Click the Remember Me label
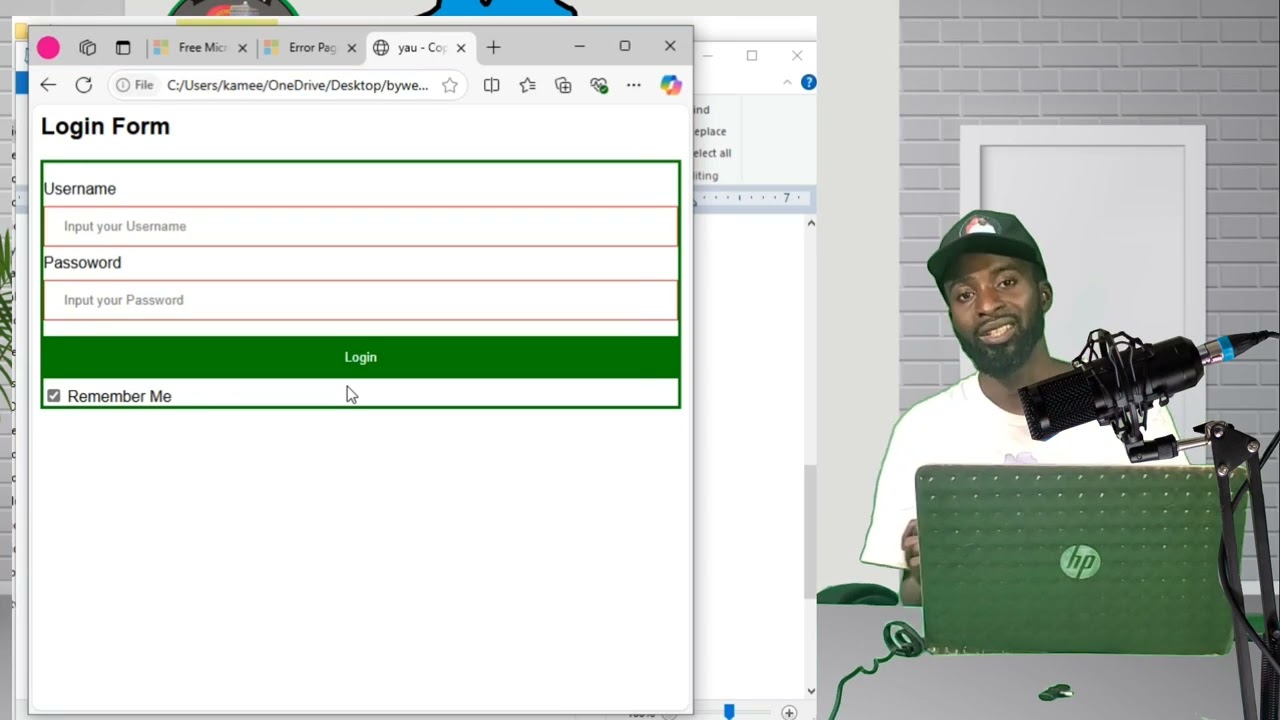This screenshot has height=720, width=1280. coord(119,396)
